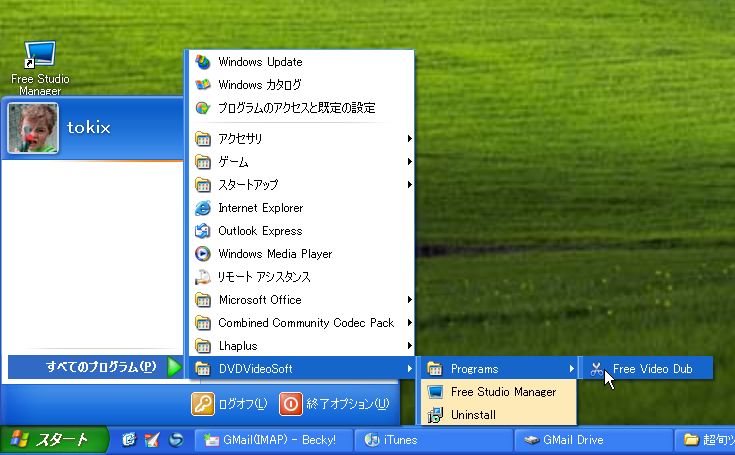Click the Windows Update icon
The image size is (735, 455).
click(x=203, y=62)
